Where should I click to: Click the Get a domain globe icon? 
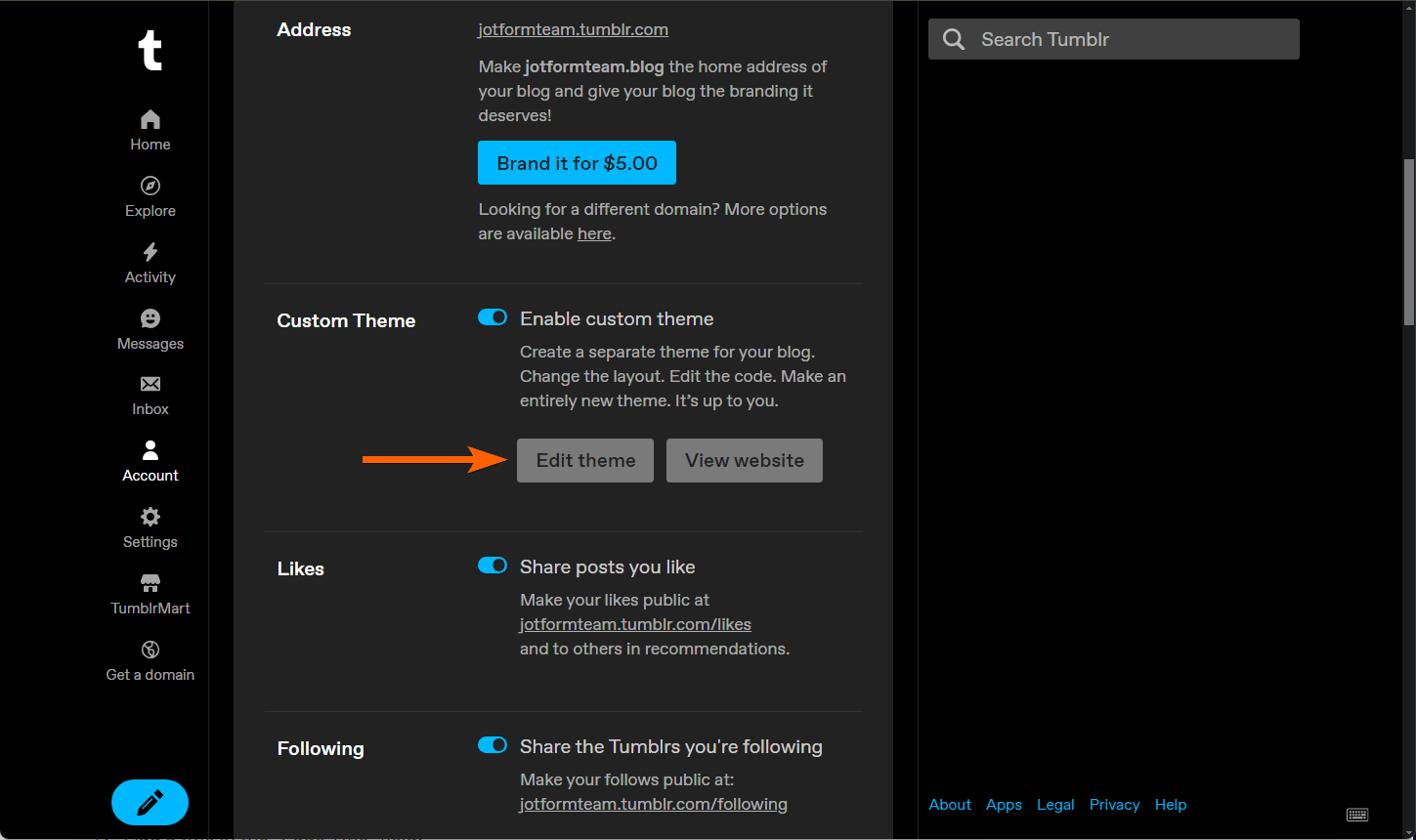tap(150, 650)
